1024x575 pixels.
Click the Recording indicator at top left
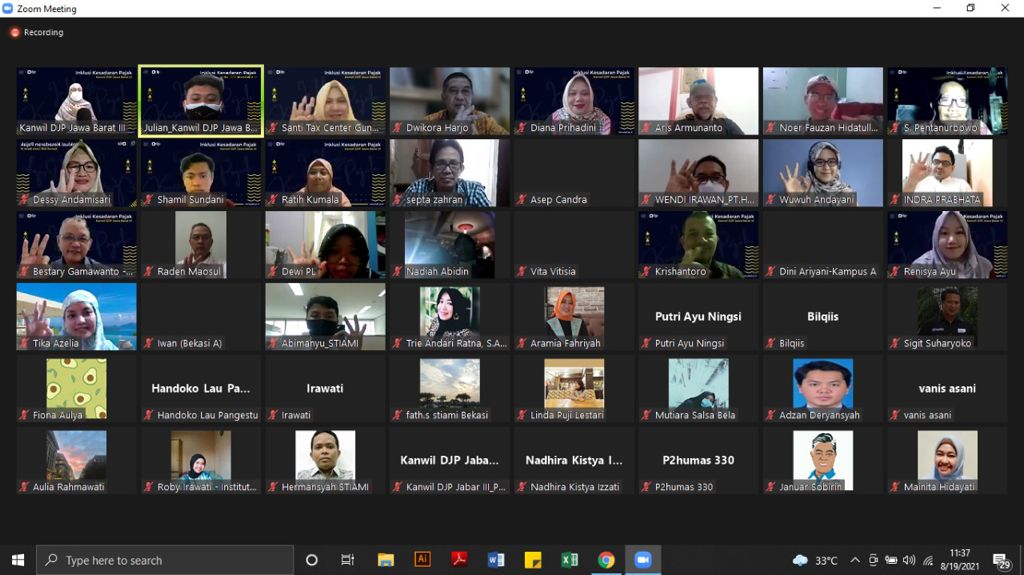[x=37, y=32]
